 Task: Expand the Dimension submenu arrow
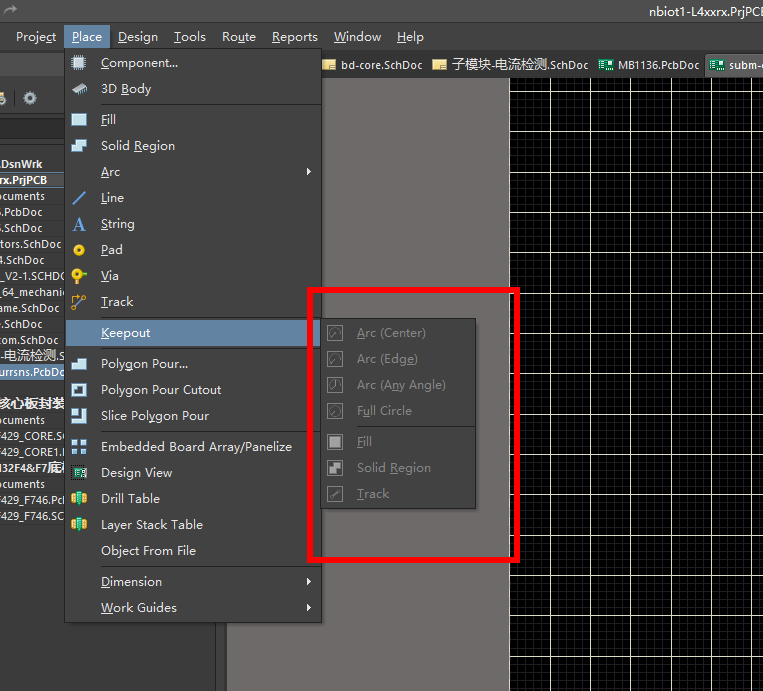pos(309,582)
